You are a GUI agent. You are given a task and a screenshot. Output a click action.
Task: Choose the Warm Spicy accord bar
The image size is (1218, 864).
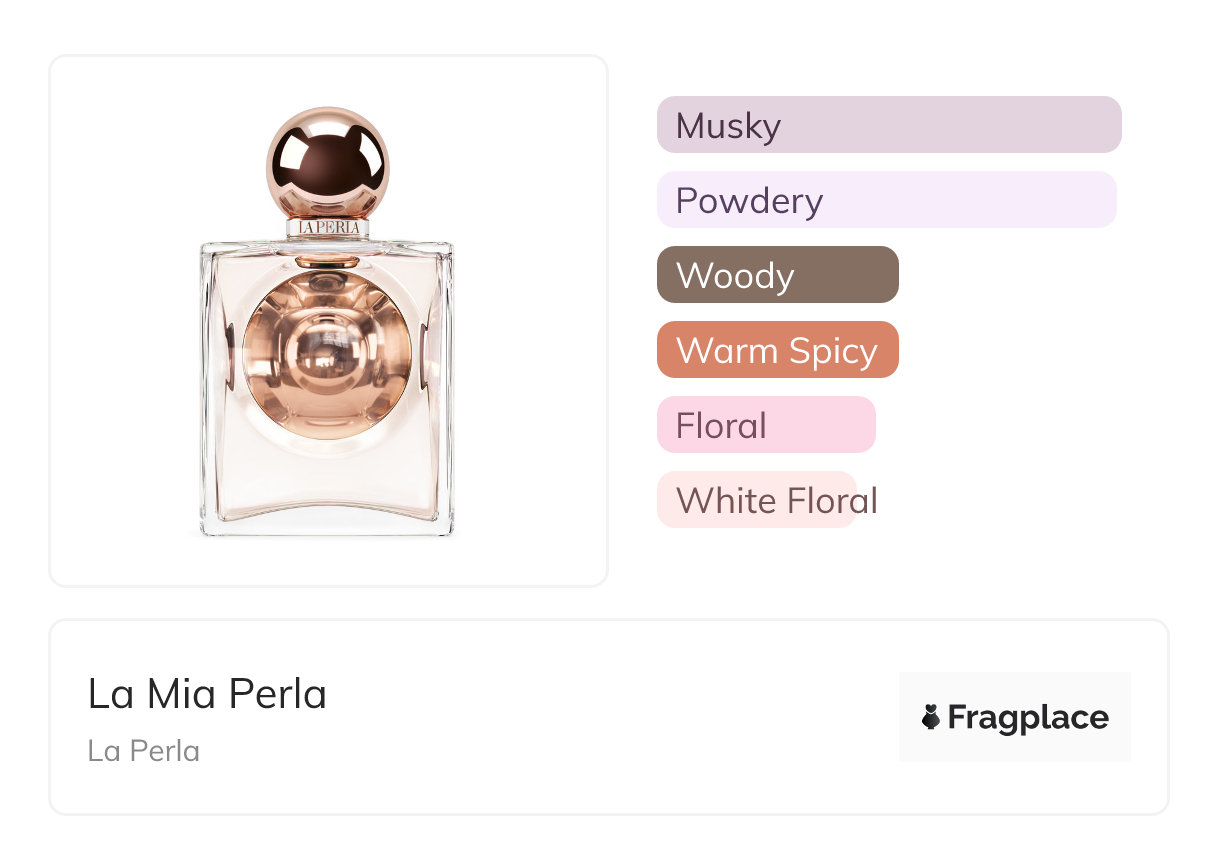pos(777,350)
